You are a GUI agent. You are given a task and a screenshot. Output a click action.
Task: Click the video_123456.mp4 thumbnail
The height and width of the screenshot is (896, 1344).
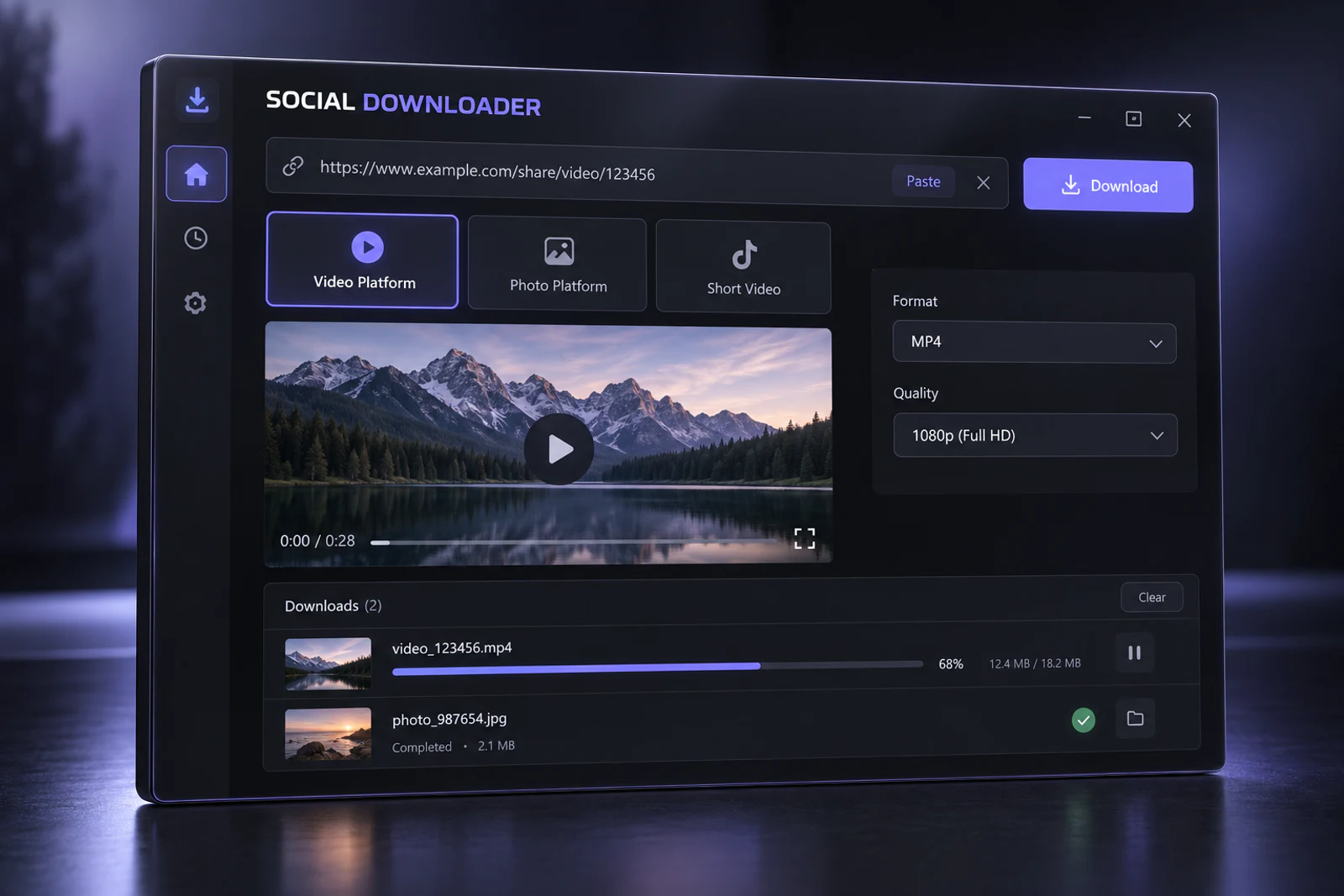328,663
